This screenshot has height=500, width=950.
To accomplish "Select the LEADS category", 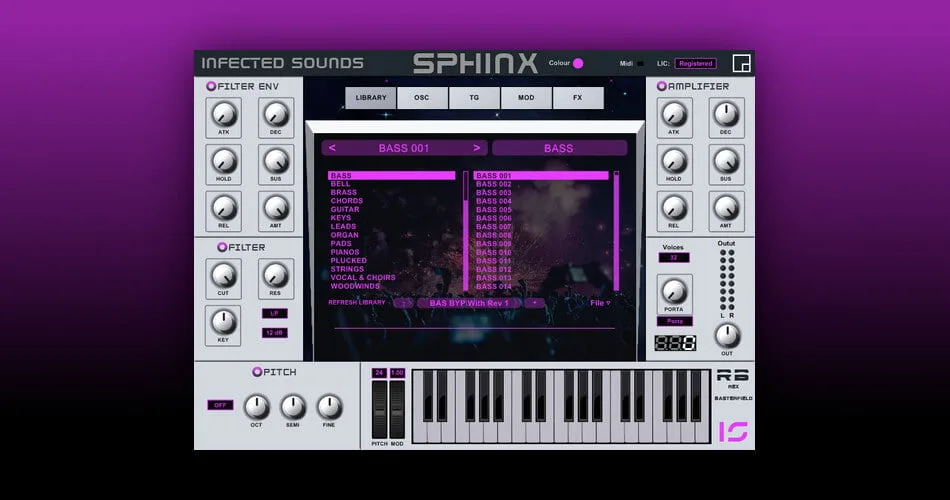I will (344, 226).
